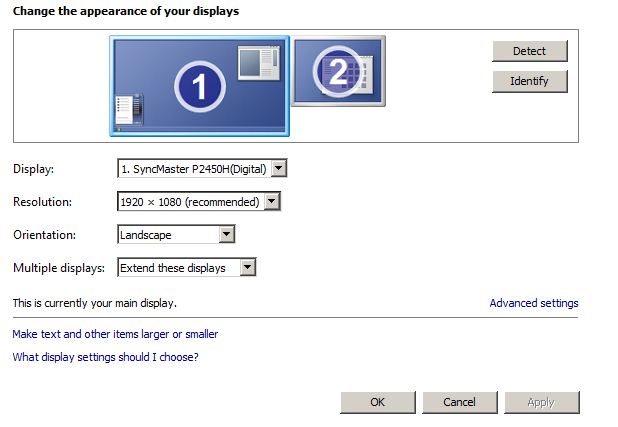This screenshot has height=427, width=618.
Task: Open the Display dropdown showing SyncMaster P2450H
Action: [x=202, y=169]
